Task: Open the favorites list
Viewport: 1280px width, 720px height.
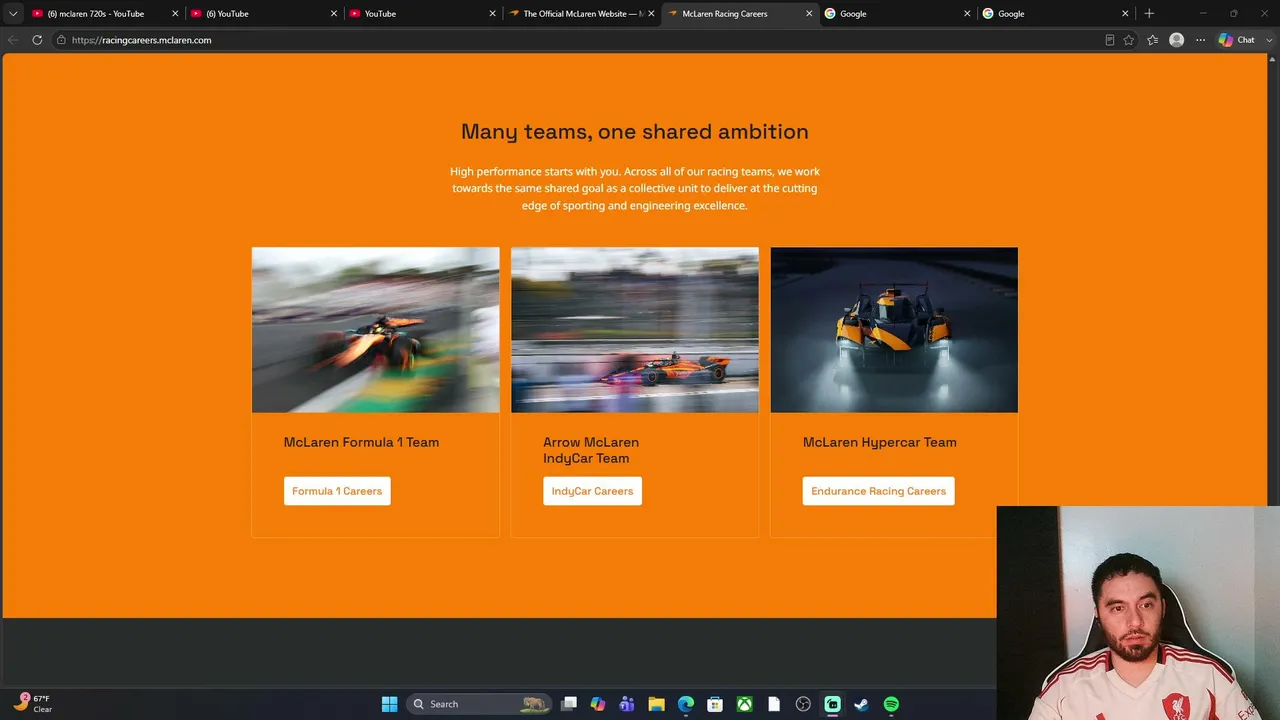Action: 1153,40
